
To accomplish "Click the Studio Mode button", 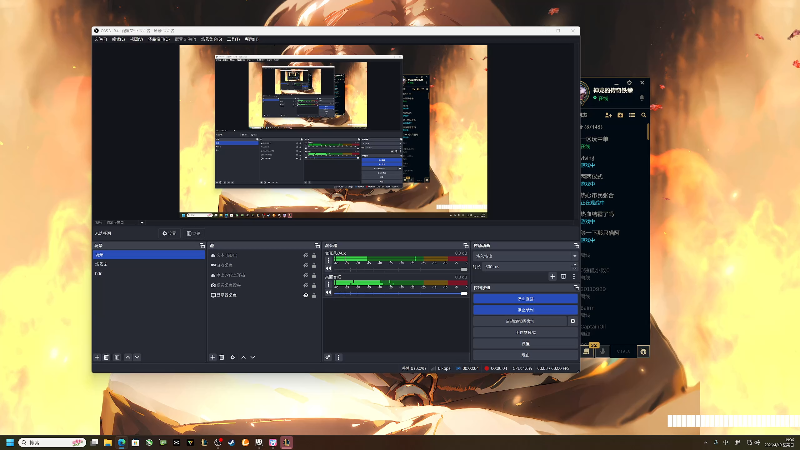I will tap(525, 333).
